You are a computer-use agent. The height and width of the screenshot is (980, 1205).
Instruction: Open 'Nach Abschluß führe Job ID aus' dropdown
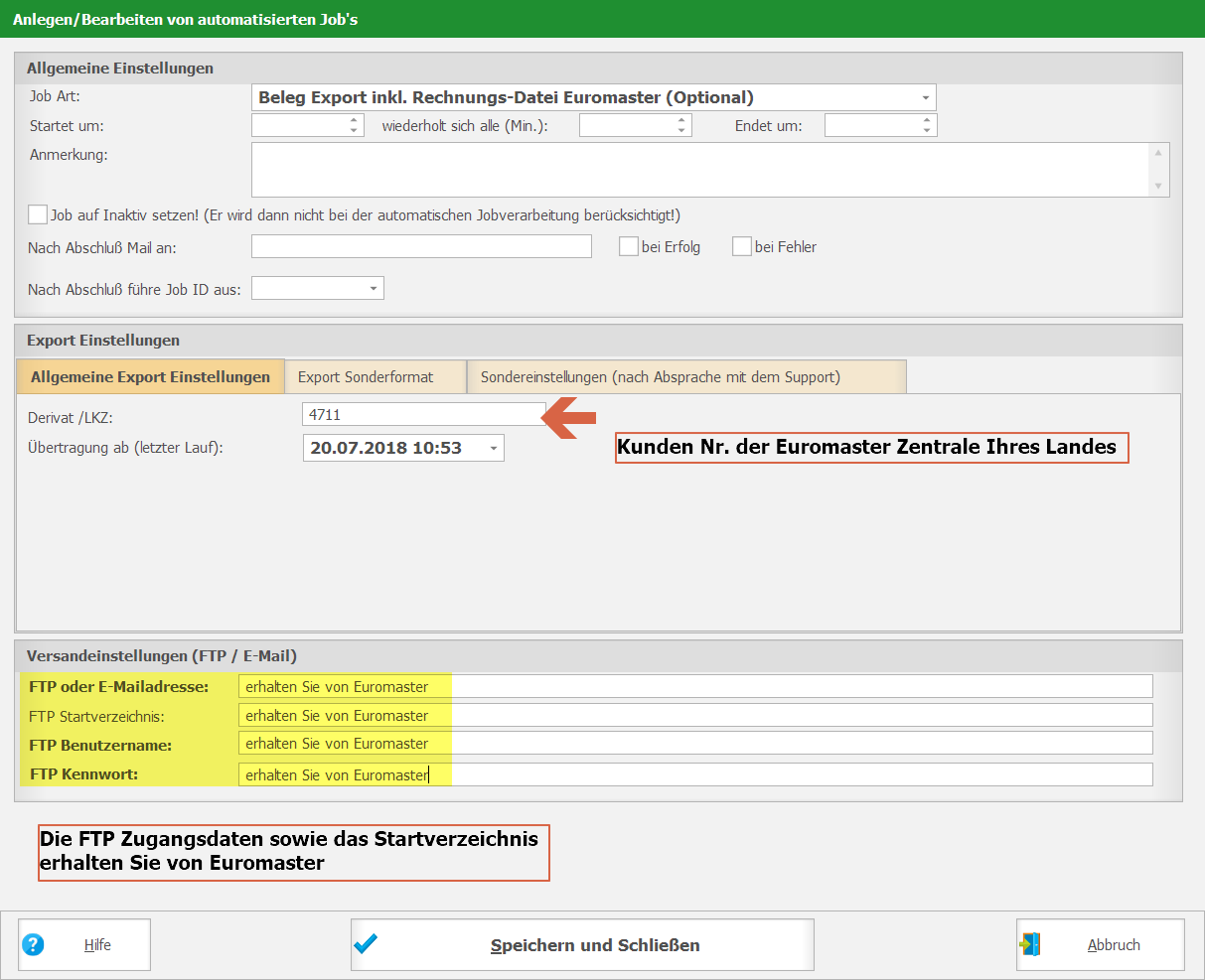click(x=374, y=288)
